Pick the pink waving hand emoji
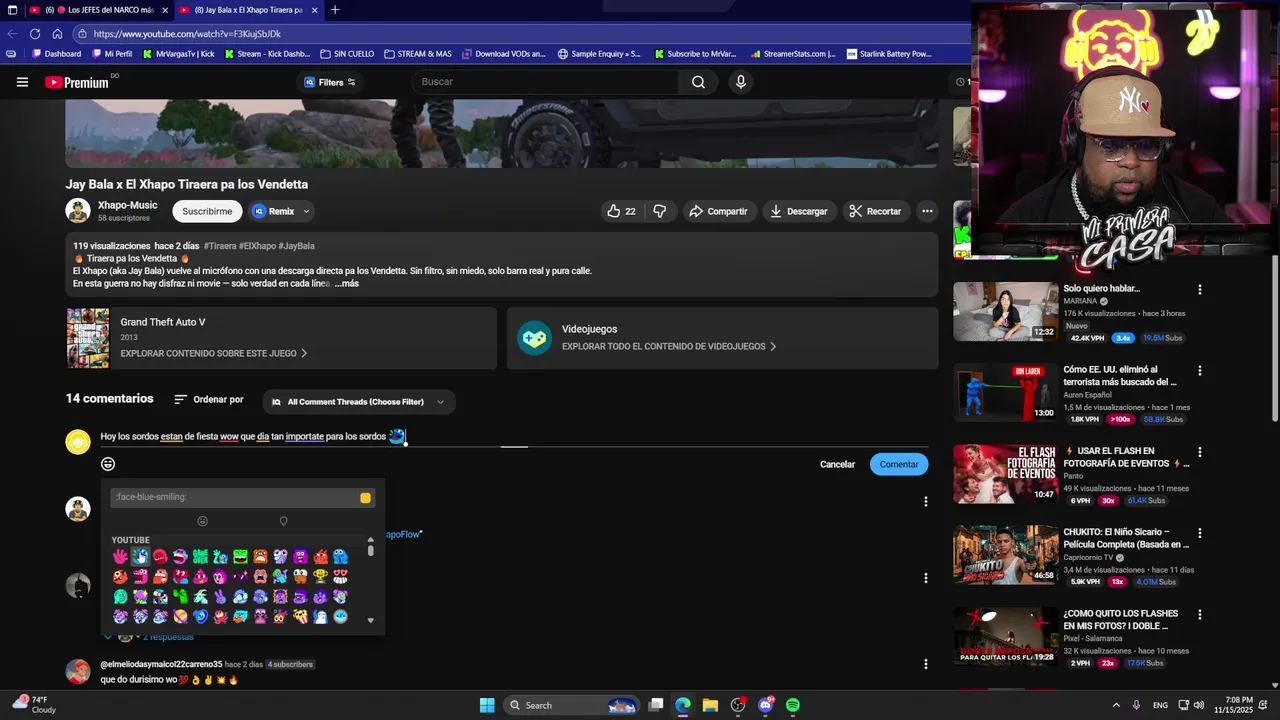 (120, 556)
